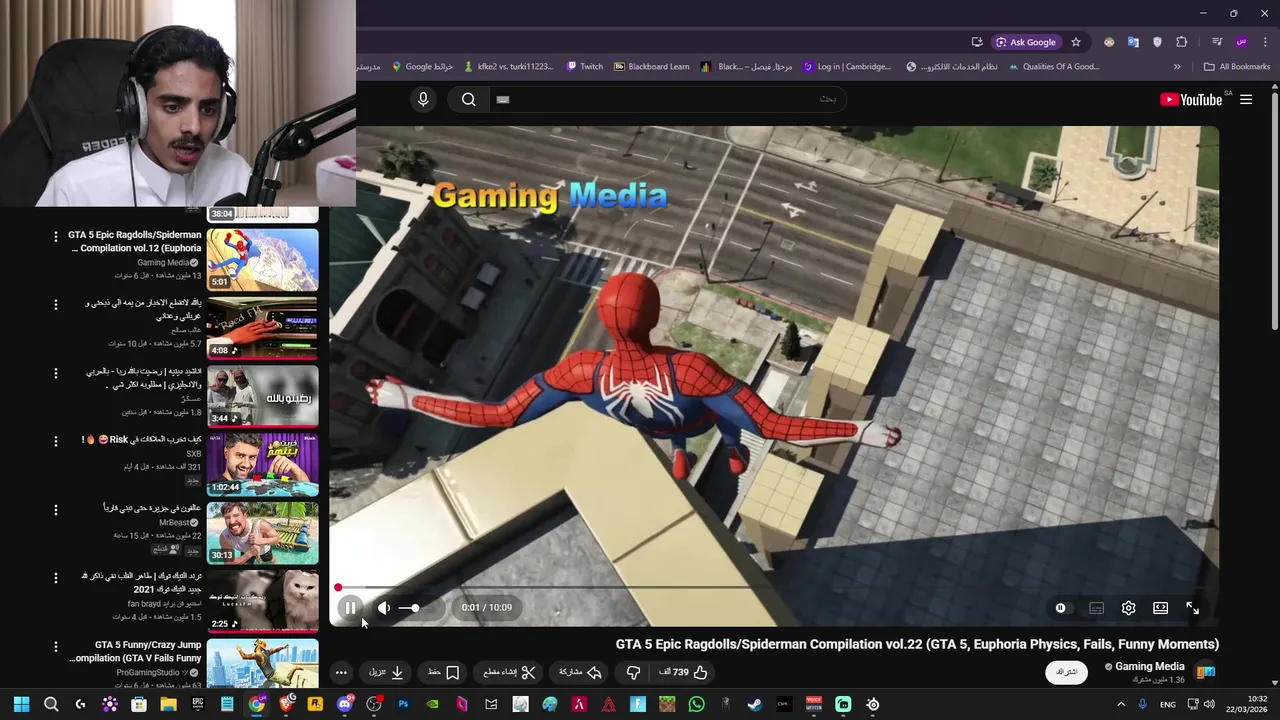Image resolution: width=1280 pixels, height=720 pixels.
Task: Open the Log in | Cambridge bookmark
Action: [847, 67]
